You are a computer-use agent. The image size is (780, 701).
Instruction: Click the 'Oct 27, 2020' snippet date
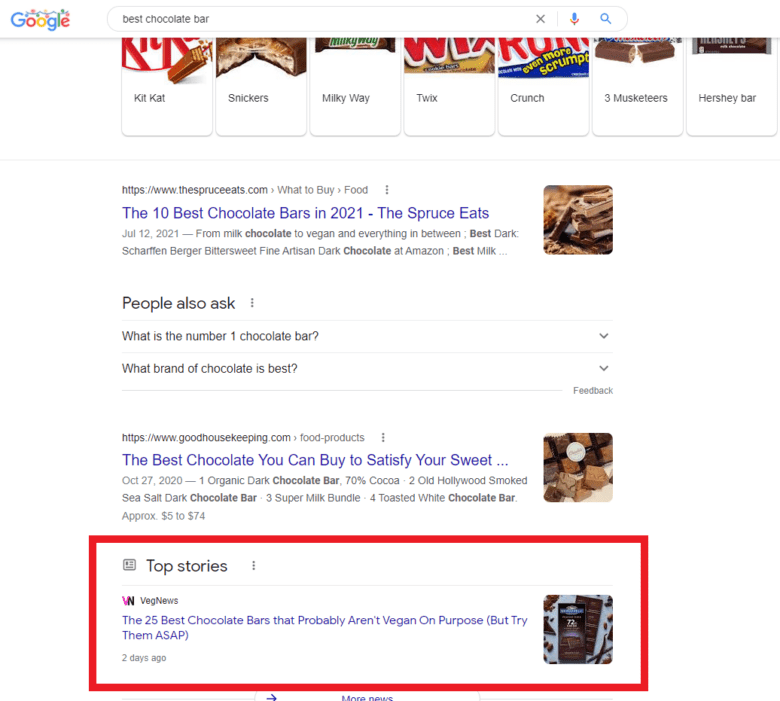point(152,481)
